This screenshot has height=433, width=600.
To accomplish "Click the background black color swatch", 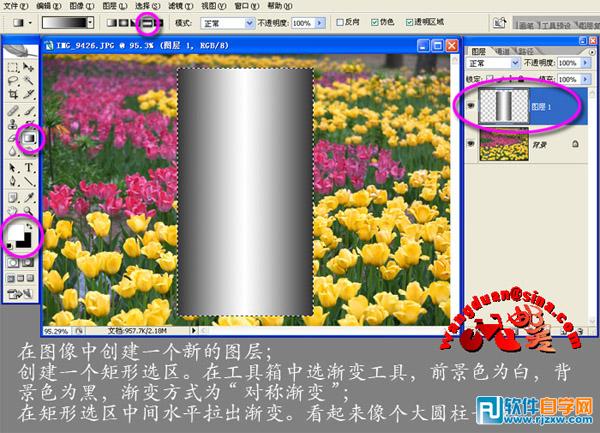I will pyautogui.click(x=26, y=241).
